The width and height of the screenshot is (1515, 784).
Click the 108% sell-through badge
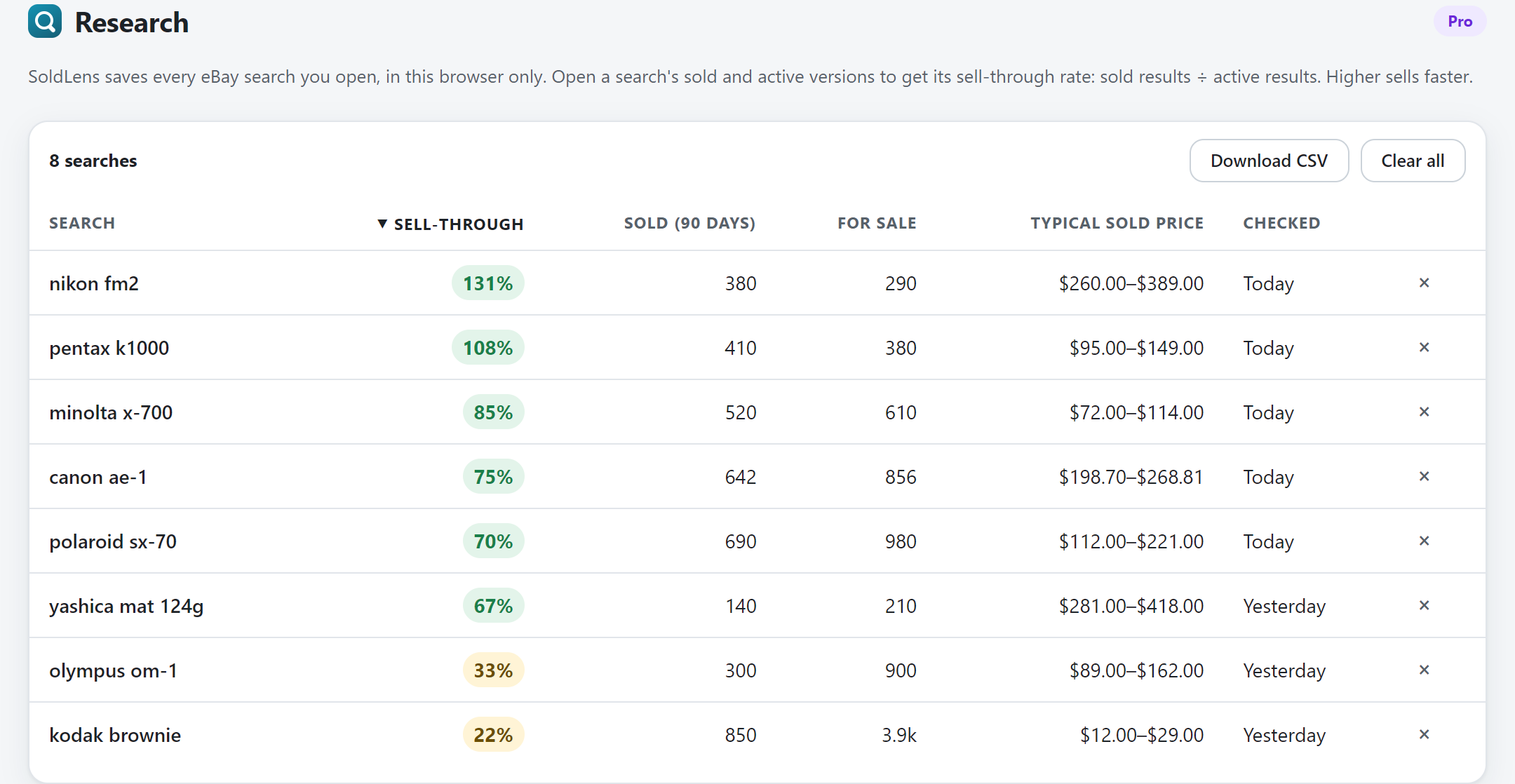click(488, 347)
